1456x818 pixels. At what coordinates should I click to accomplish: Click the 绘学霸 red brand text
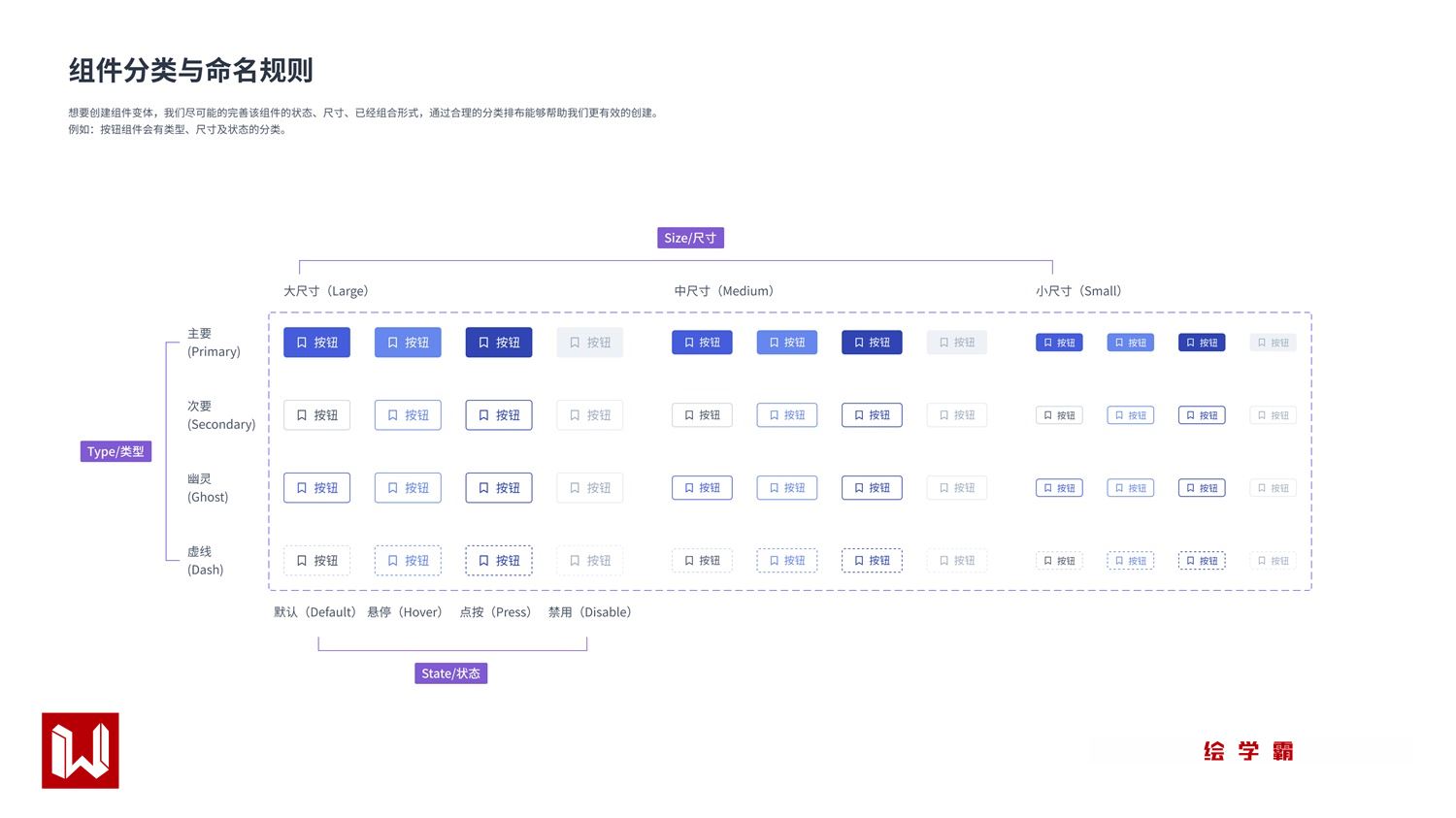click(x=1247, y=751)
